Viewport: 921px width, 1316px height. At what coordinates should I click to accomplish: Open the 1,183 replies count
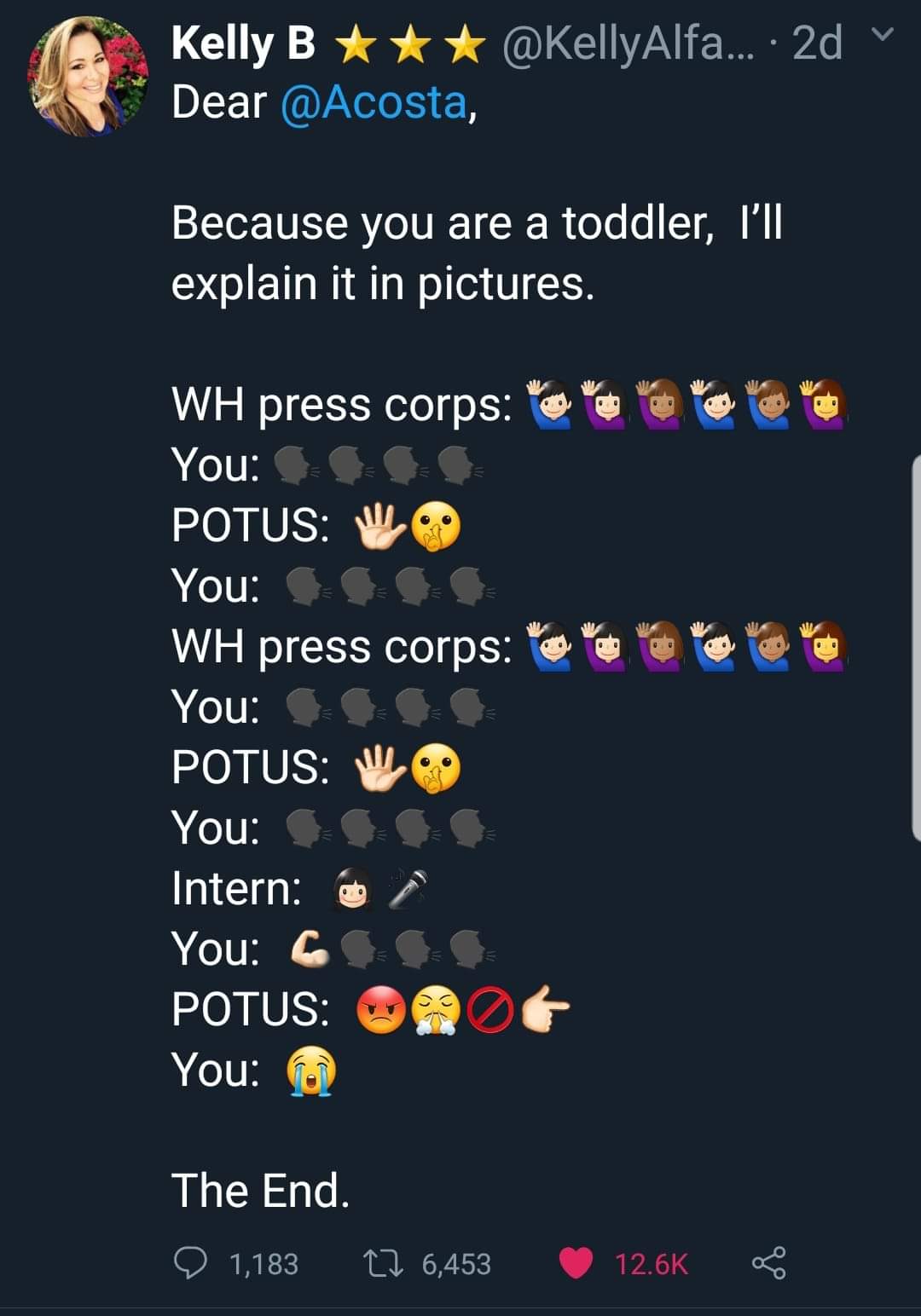point(264,1263)
